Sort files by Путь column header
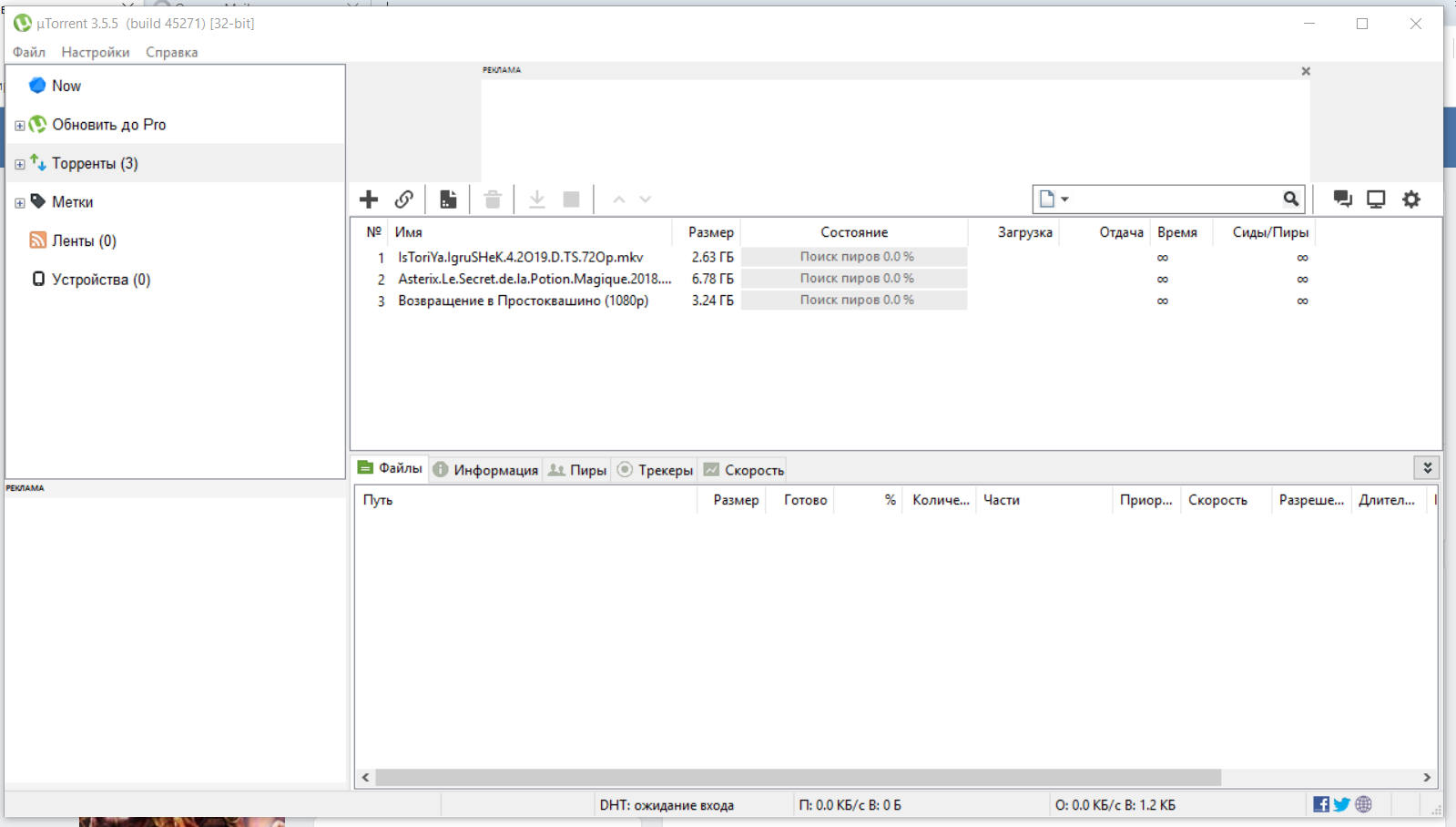The width and height of the screenshot is (1456, 827). pos(526,500)
